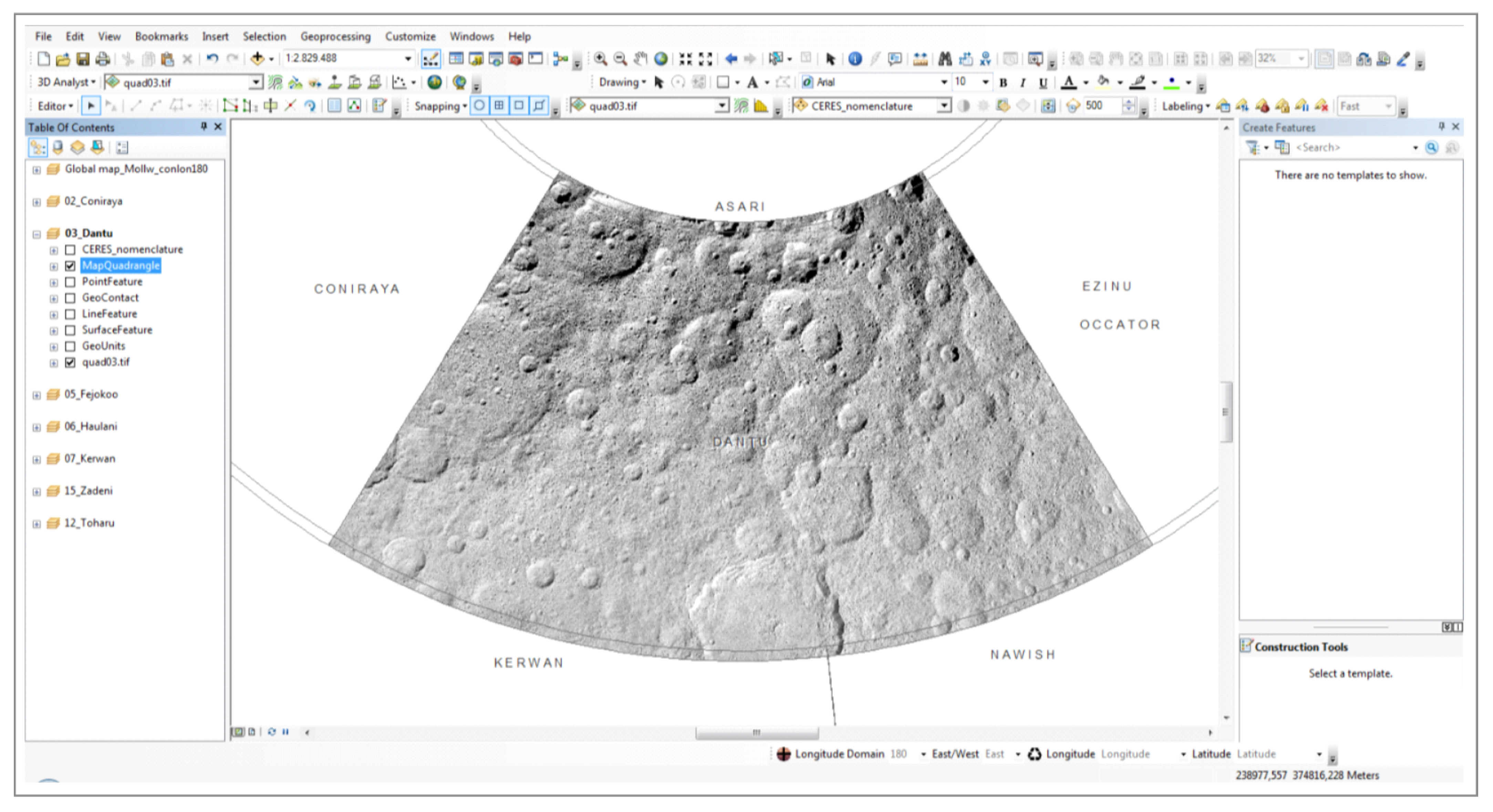Click the List By Source icon

click(x=58, y=147)
